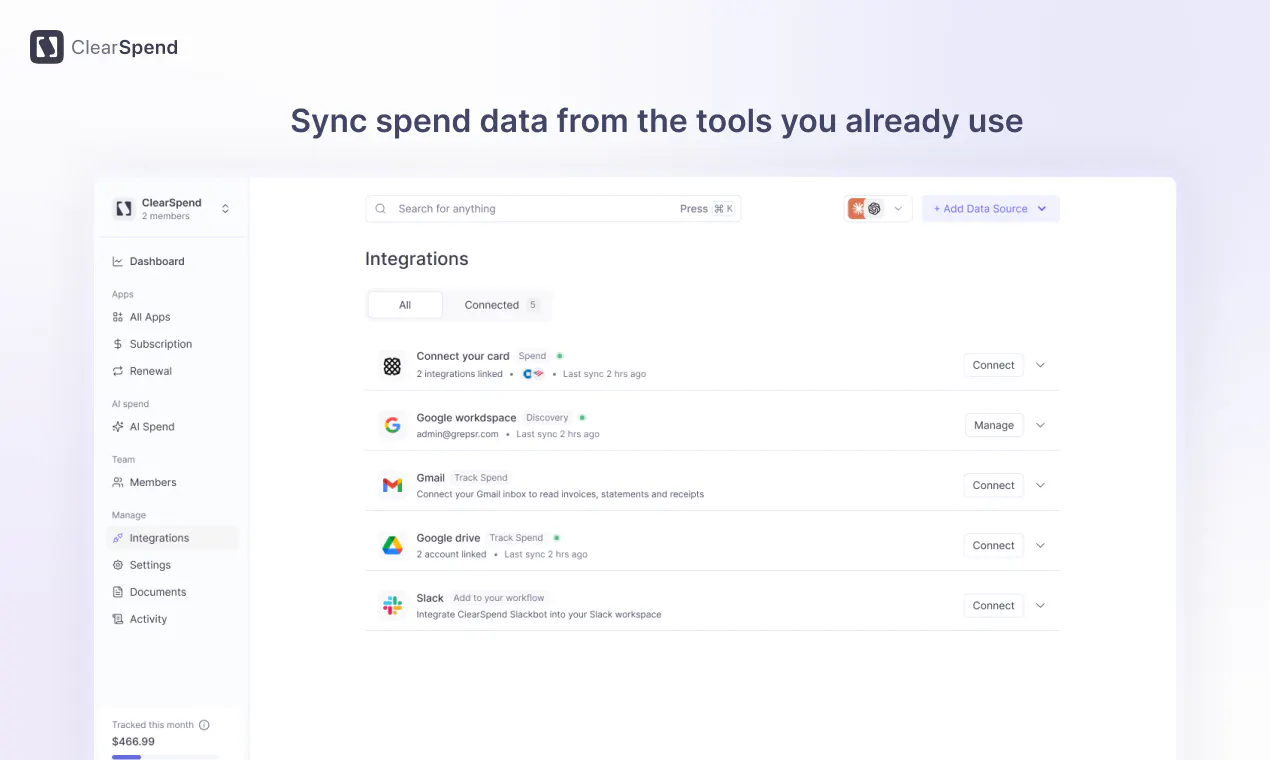
Task: Expand the Connect your card row
Action: tap(1040, 365)
